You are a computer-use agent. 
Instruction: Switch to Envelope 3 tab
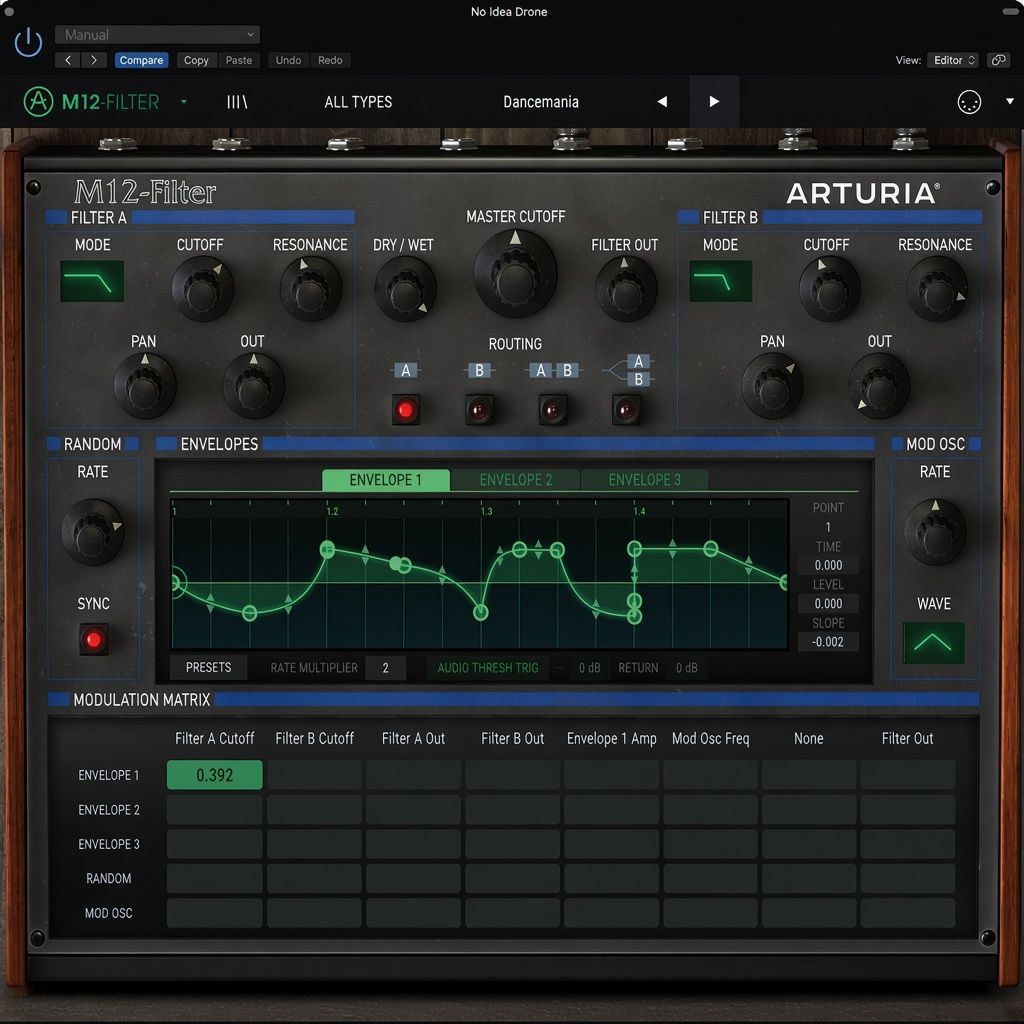645,480
